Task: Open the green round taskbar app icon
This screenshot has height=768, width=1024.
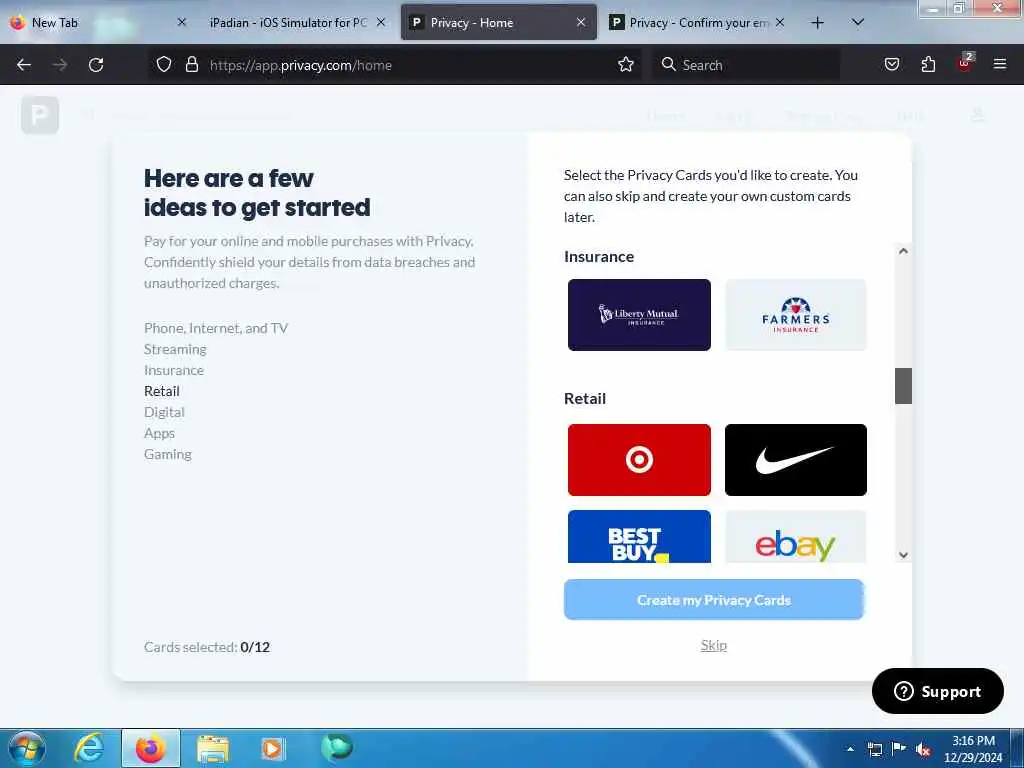Action: click(x=337, y=748)
